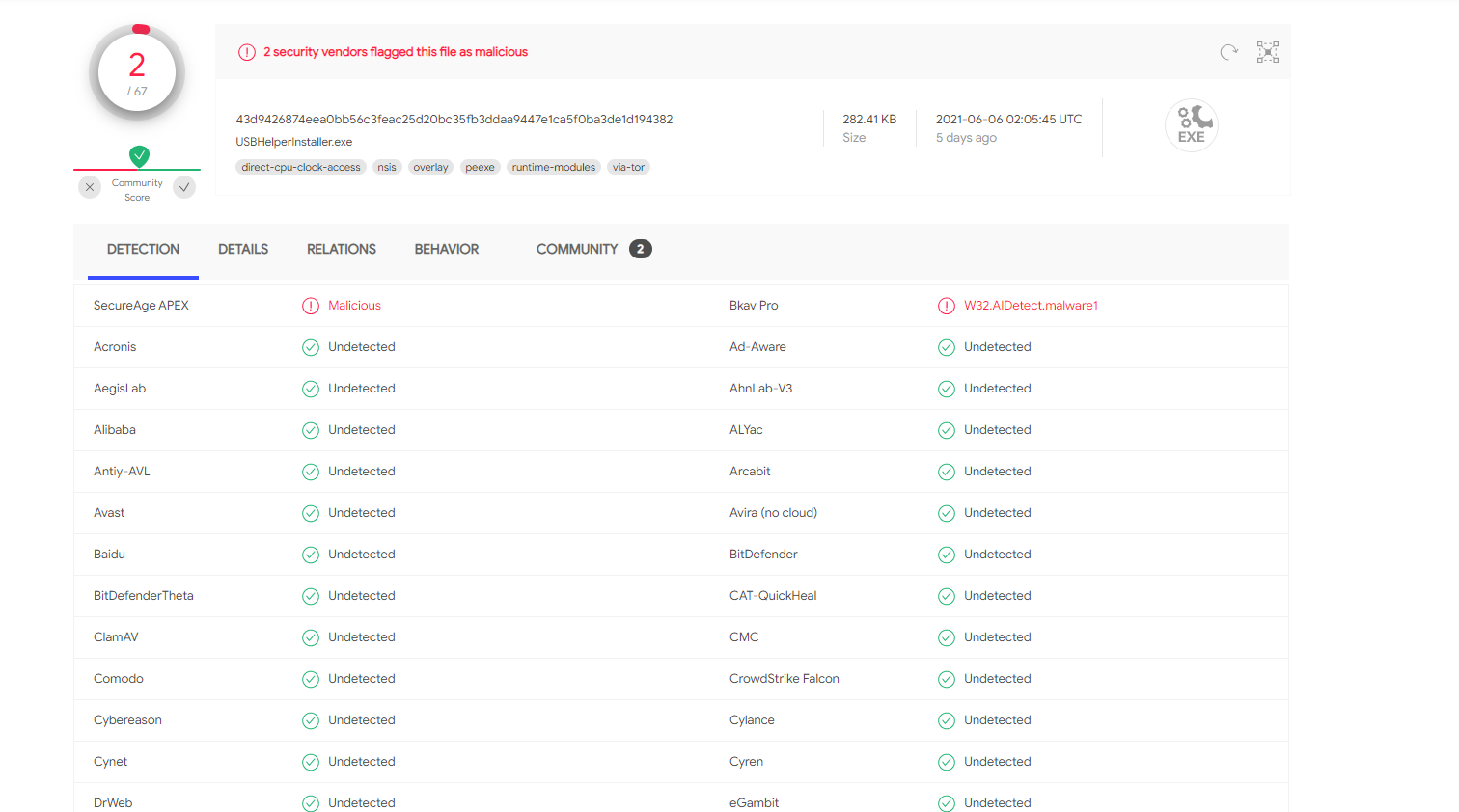1459x812 pixels.
Task: Select the EXE file type icon
Action: point(1192,125)
